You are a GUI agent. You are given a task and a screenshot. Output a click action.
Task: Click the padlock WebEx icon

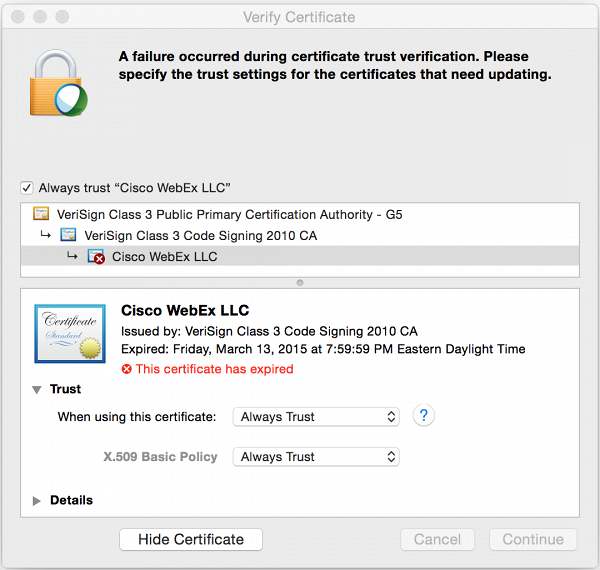(59, 83)
